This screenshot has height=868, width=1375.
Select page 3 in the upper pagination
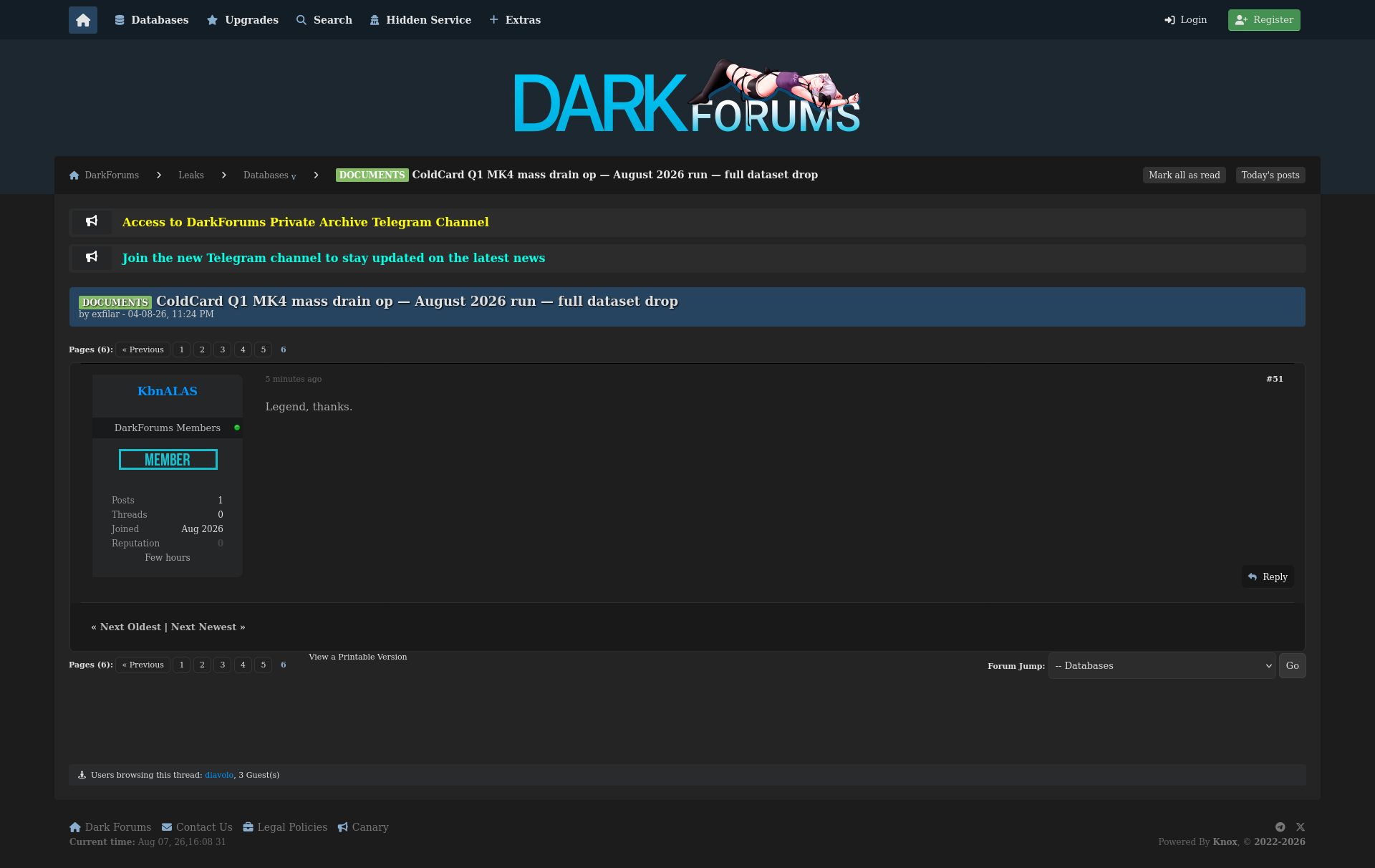point(223,349)
